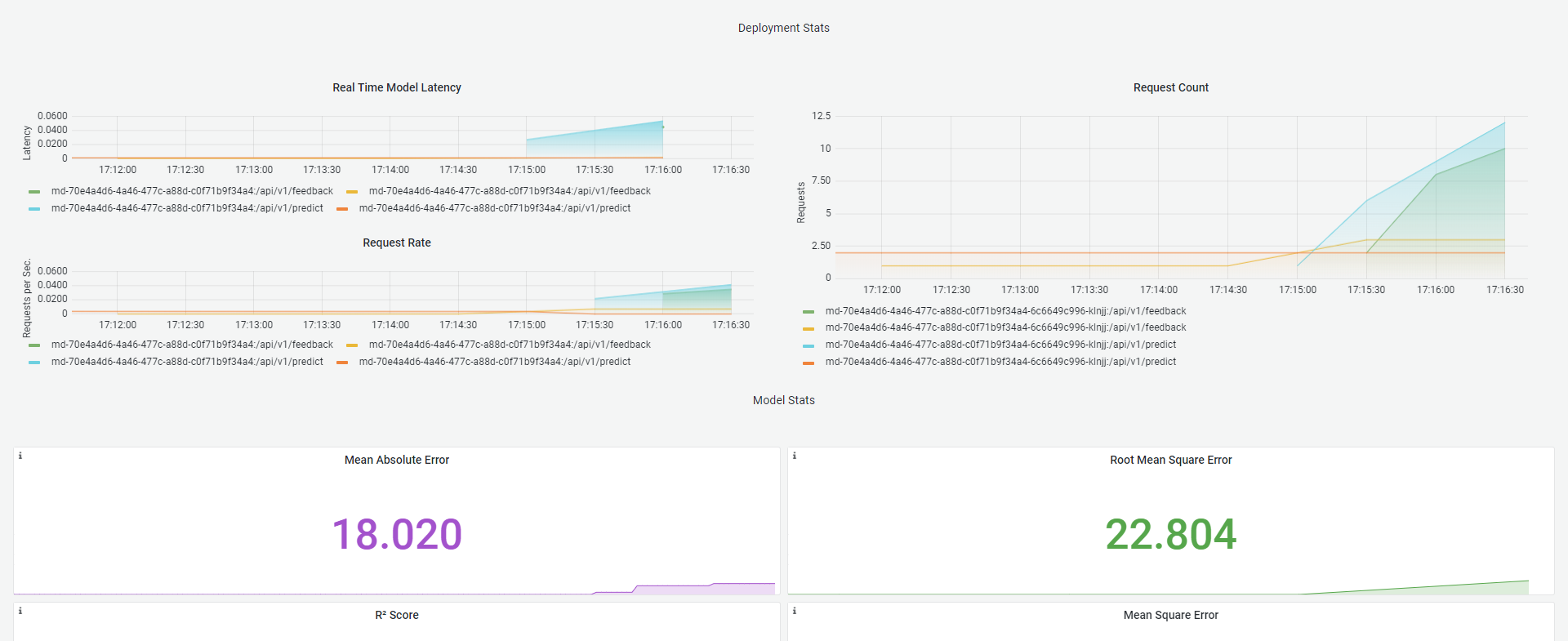Toggle yellow feedback series label in Latency legend
Image resolution: width=1568 pixels, height=641 pixels.
(x=510, y=191)
